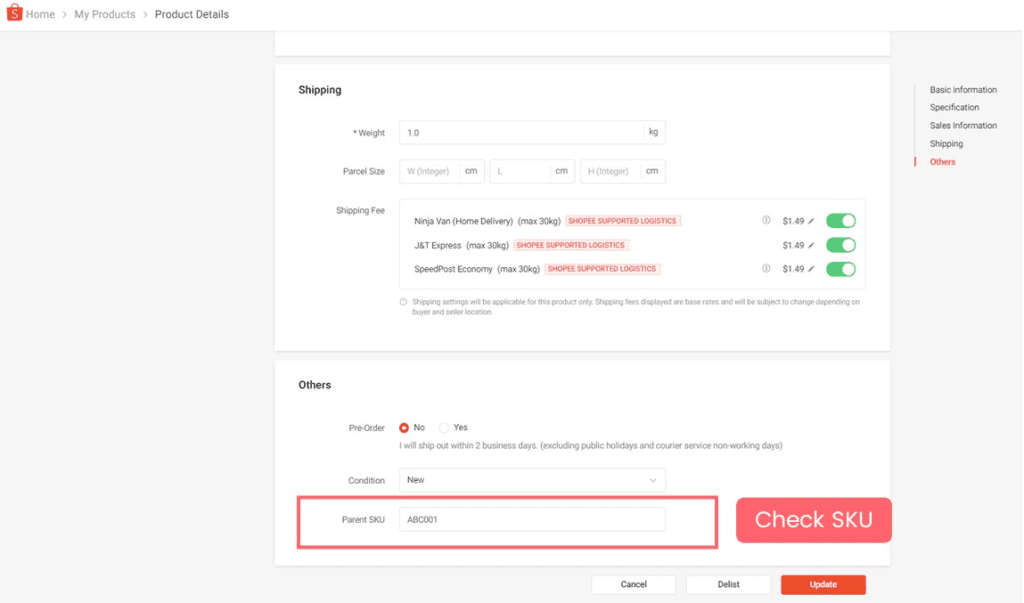Viewport: 1024px width, 603px height.
Task: Edit Ninja Van shipping fee pencil icon
Action: [x=811, y=221]
